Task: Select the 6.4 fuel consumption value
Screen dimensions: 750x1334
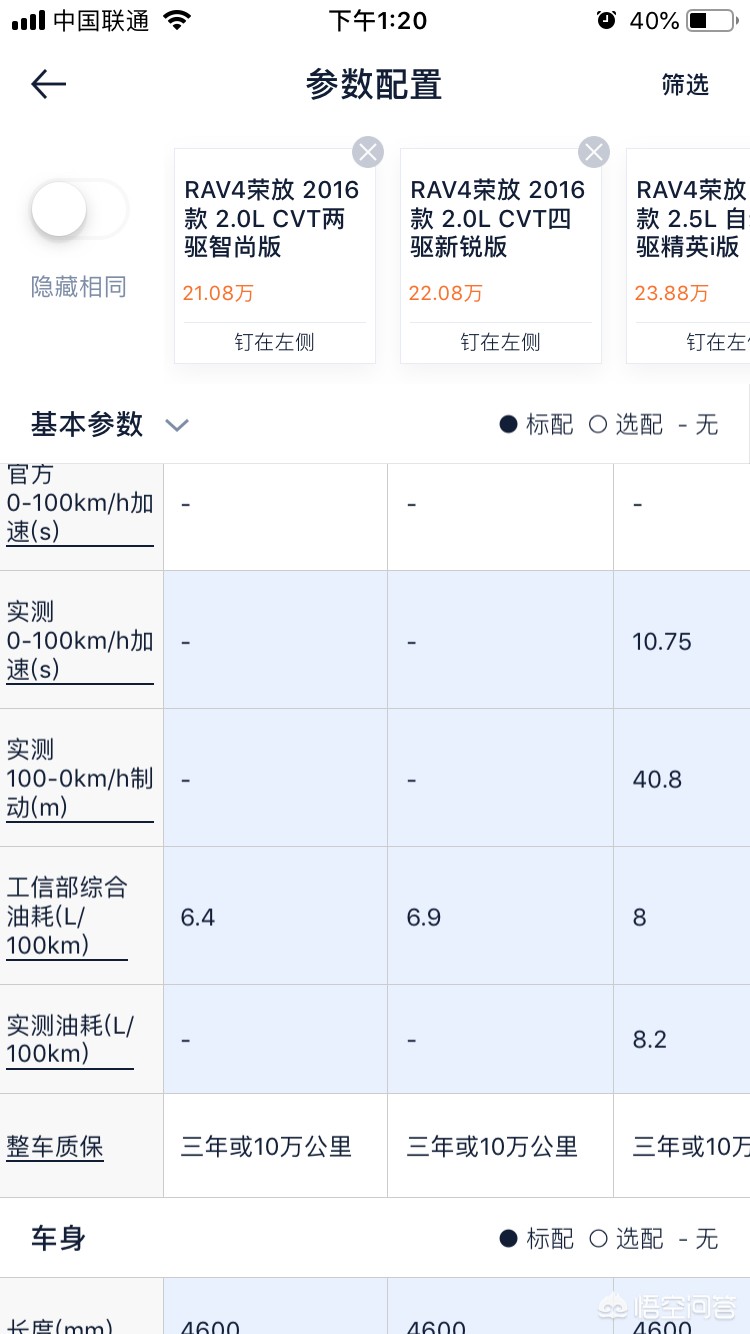Action: coord(198,918)
